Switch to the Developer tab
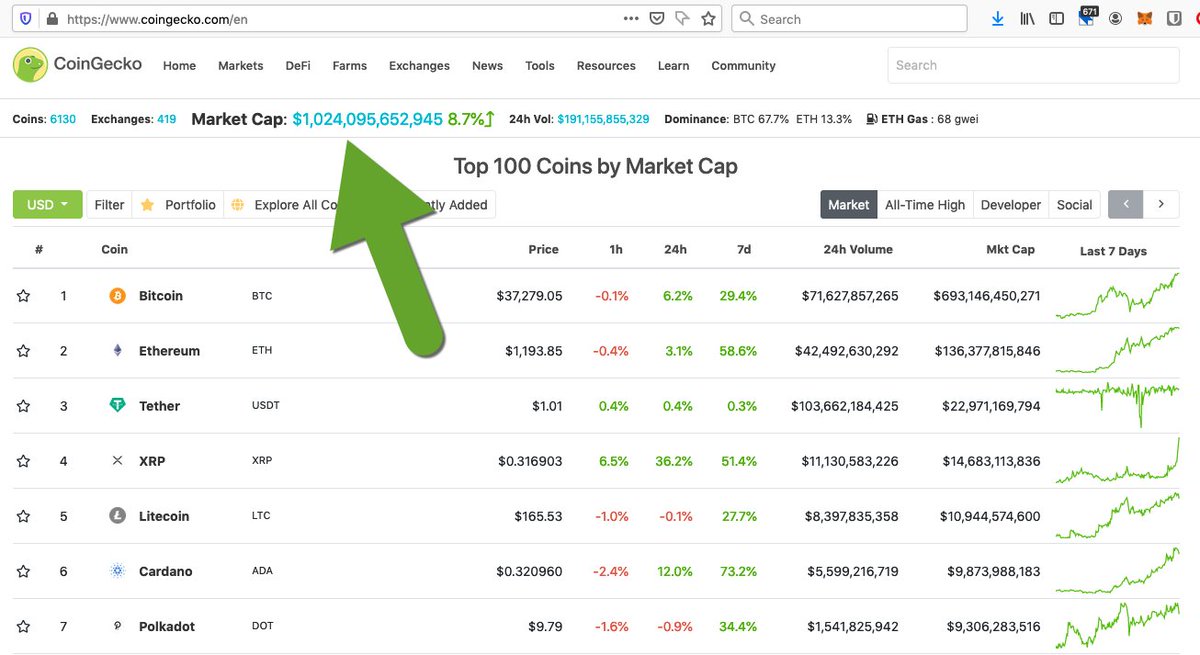Image resolution: width=1200 pixels, height=655 pixels. (1011, 204)
